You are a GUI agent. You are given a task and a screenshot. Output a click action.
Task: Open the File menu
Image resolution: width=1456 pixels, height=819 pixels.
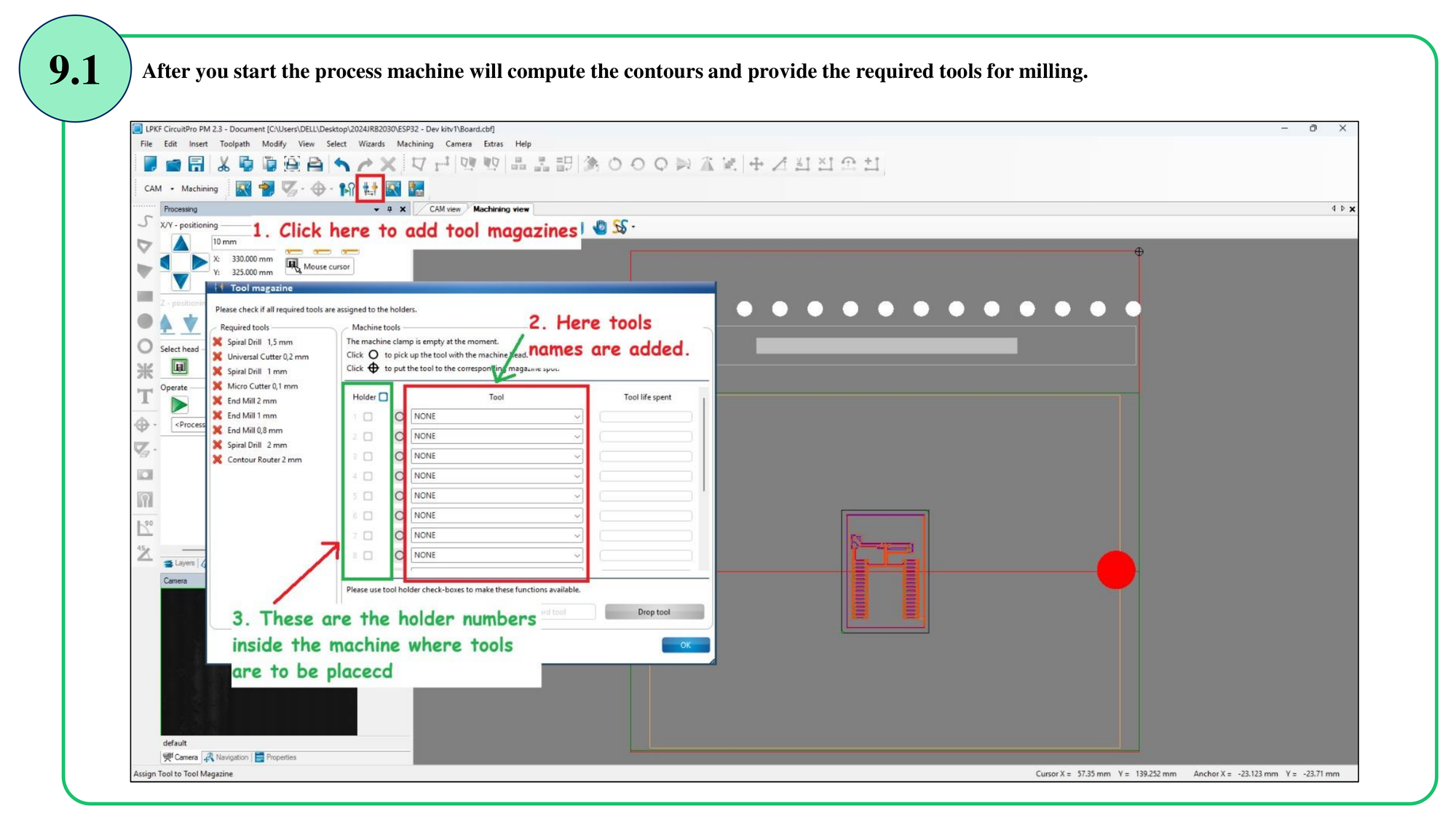tap(146, 144)
